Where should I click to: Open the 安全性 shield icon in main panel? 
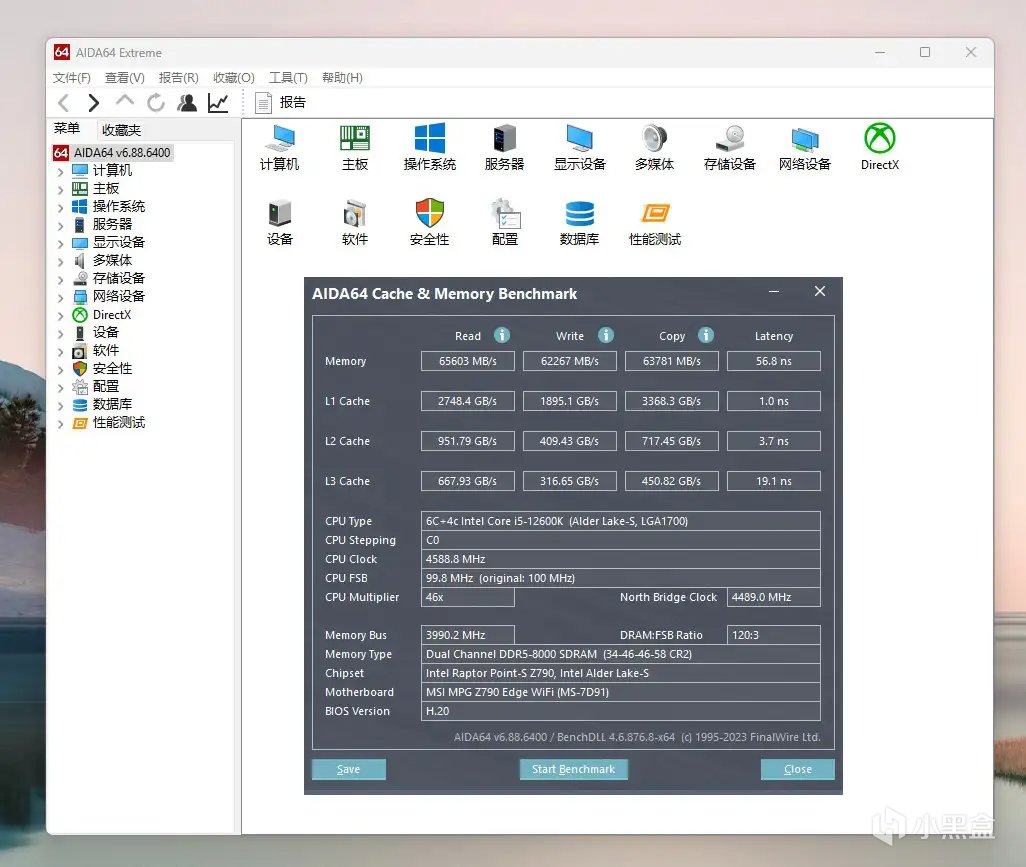click(429, 222)
